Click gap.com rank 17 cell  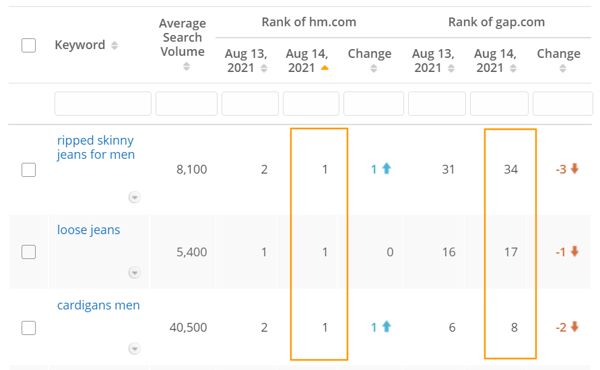pos(510,252)
